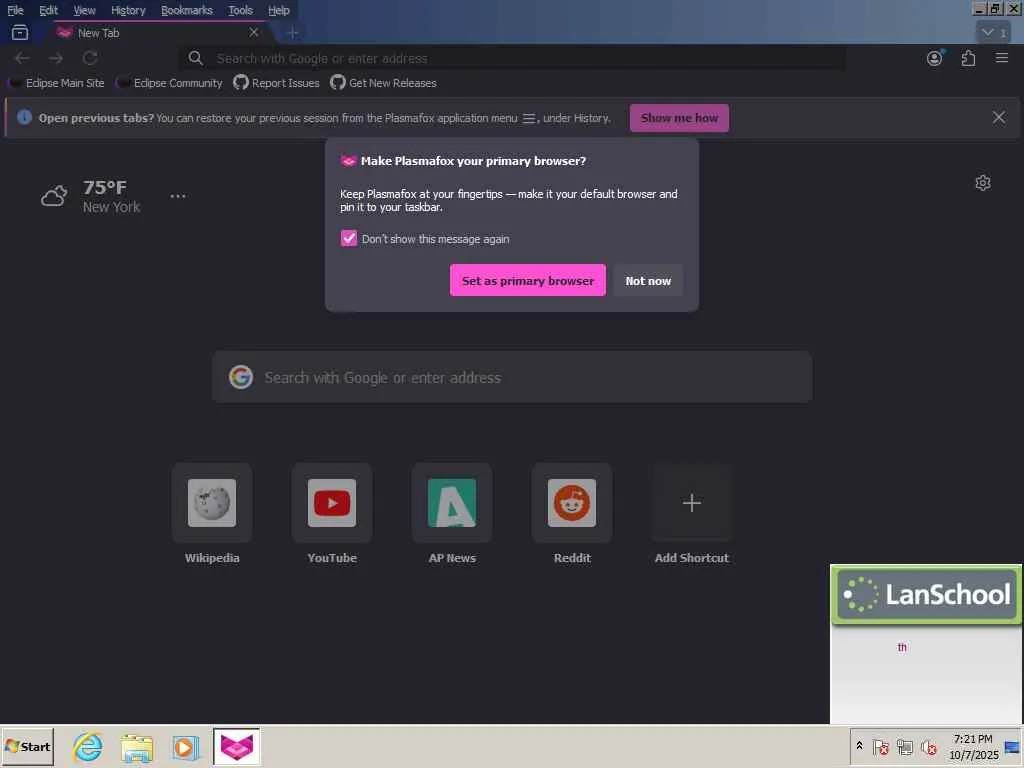Open the Windows Start button
The width and height of the screenshot is (1024, 768).
[x=27, y=746]
